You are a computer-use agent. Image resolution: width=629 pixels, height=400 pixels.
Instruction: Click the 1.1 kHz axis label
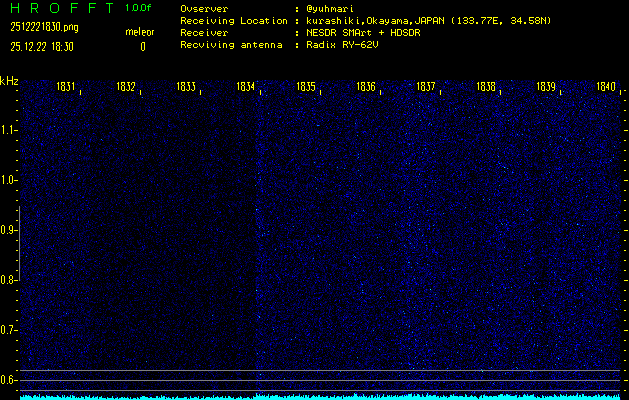tap(8, 130)
